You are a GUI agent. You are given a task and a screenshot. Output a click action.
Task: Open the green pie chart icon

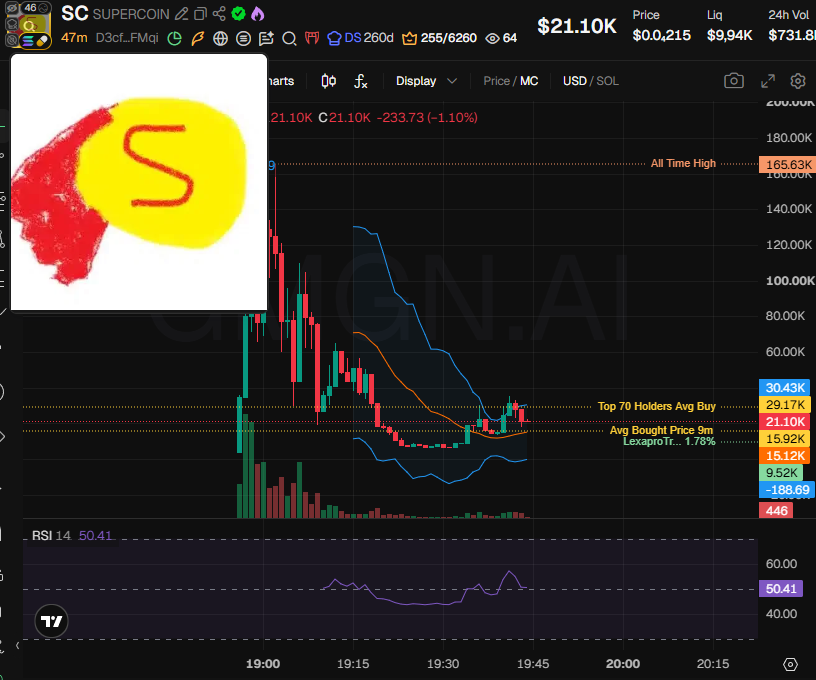click(x=174, y=38)
